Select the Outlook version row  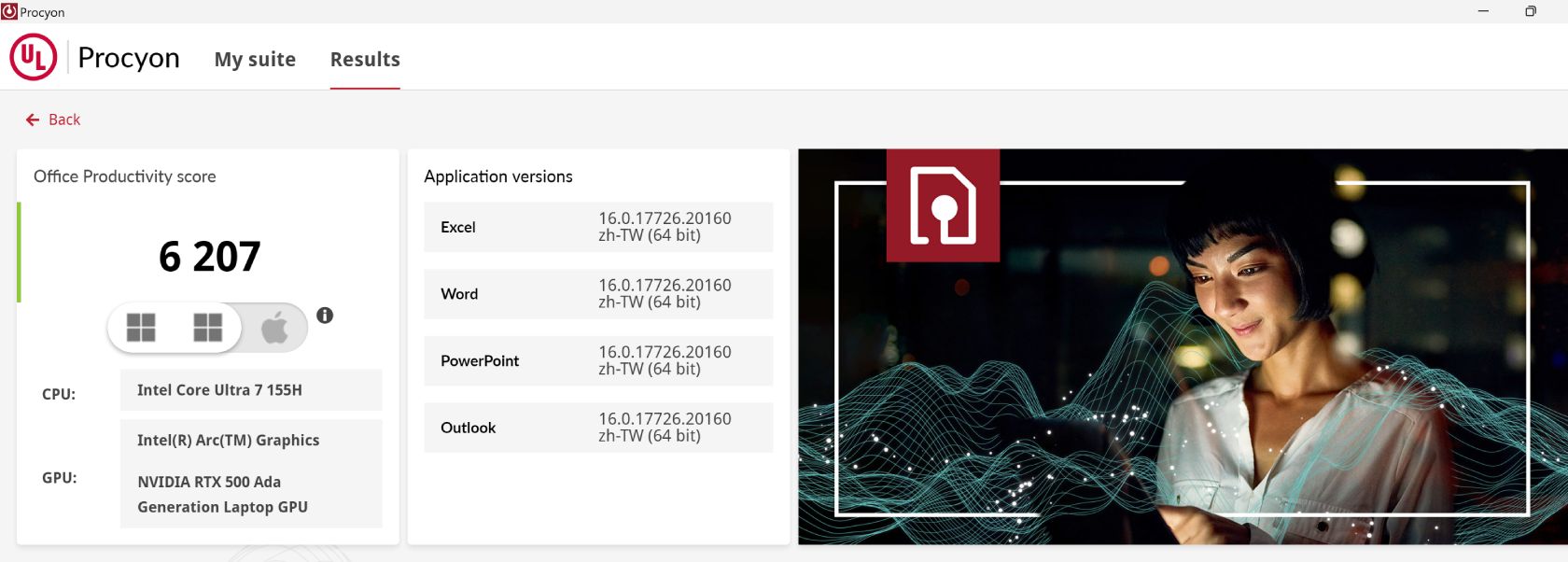[598, 428]
